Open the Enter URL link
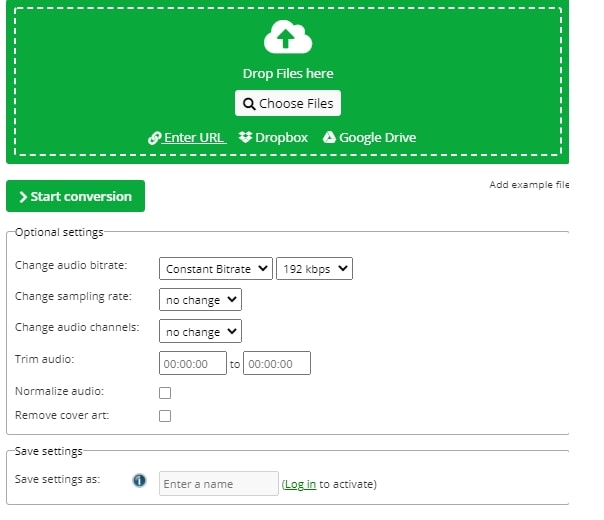604x520 pixels. click(x=187, y=138)
